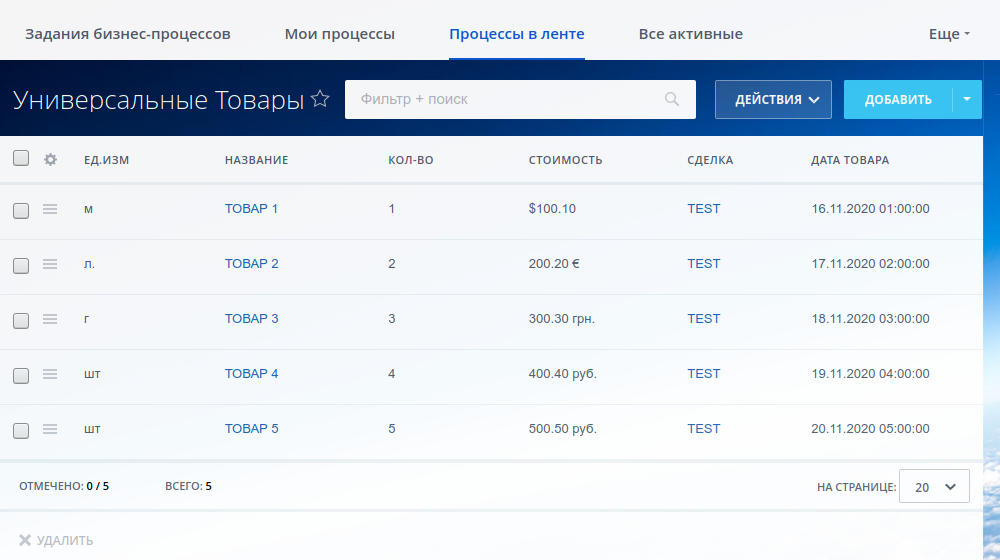Image resolution: width=1000 pixels, height=560 pixels.
Task: Sort by Стоимость column header
Action: pos(565,160)
